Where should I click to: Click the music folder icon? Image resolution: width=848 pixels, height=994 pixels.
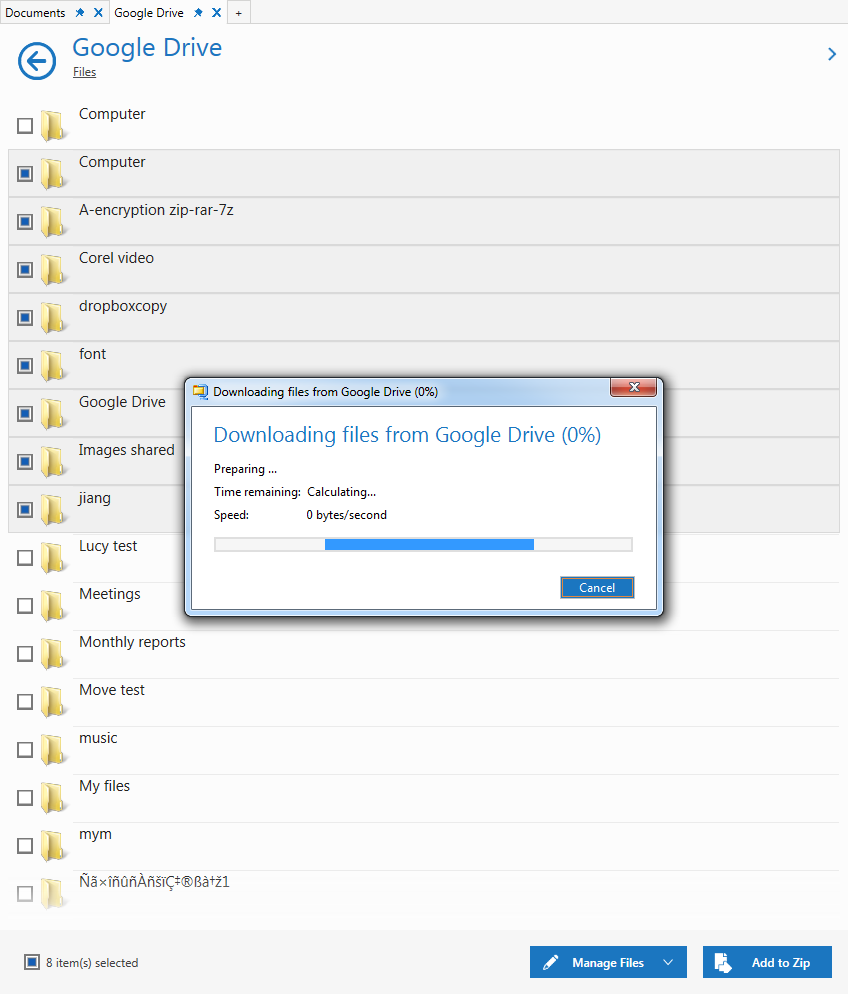pos(54,749)
